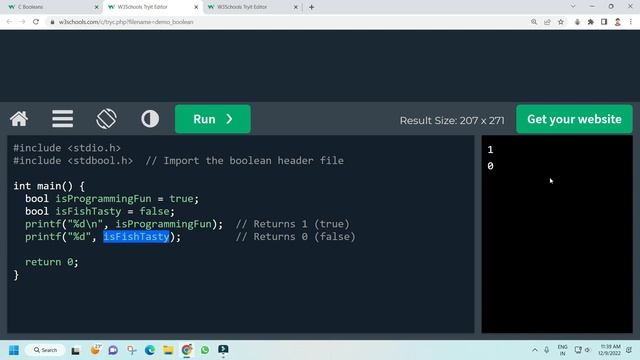Change orientation with the rotate icon
640x360 pixels.
tap(106, 119)
